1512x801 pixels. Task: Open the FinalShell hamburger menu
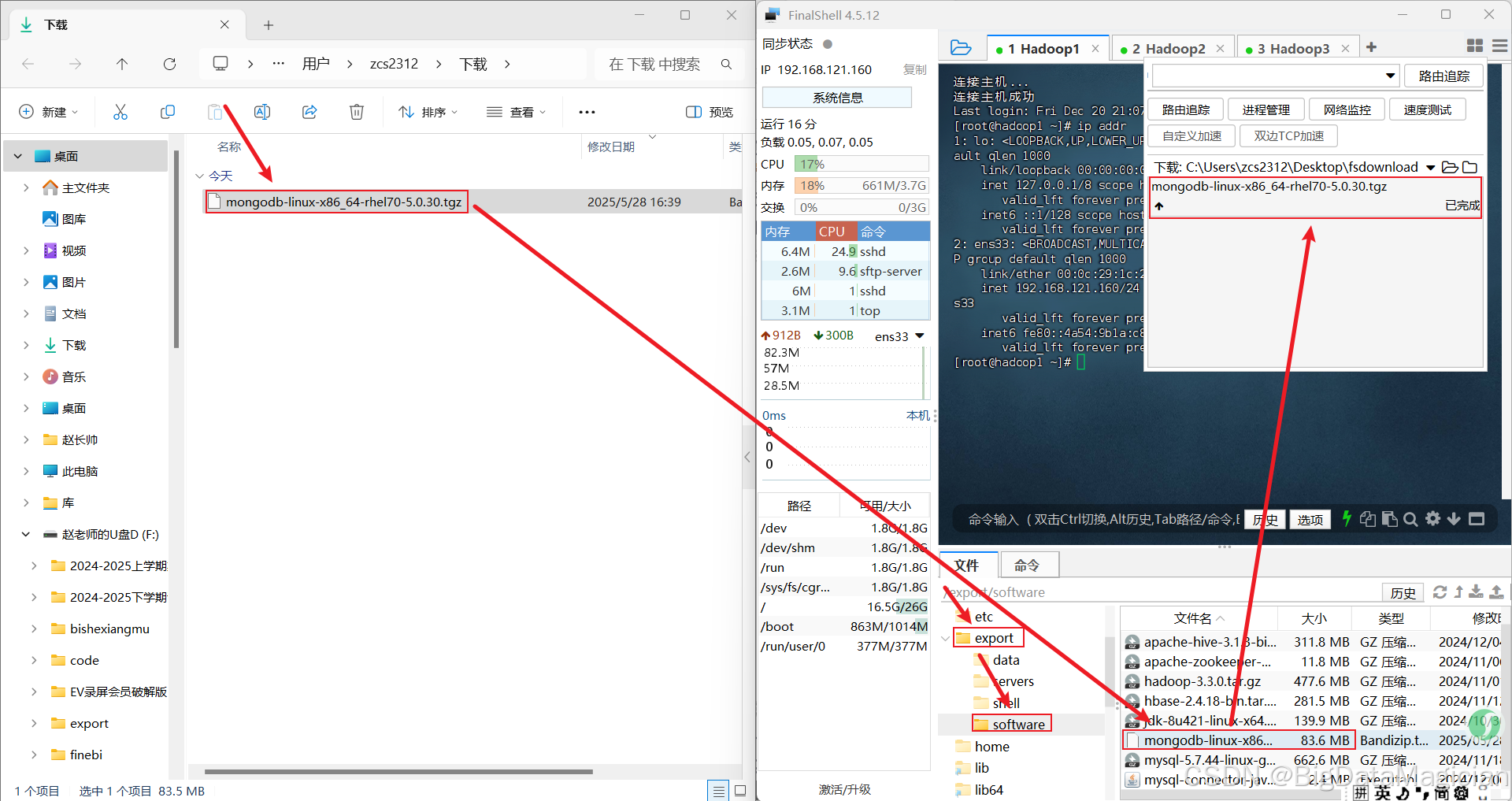[1500, 46]
